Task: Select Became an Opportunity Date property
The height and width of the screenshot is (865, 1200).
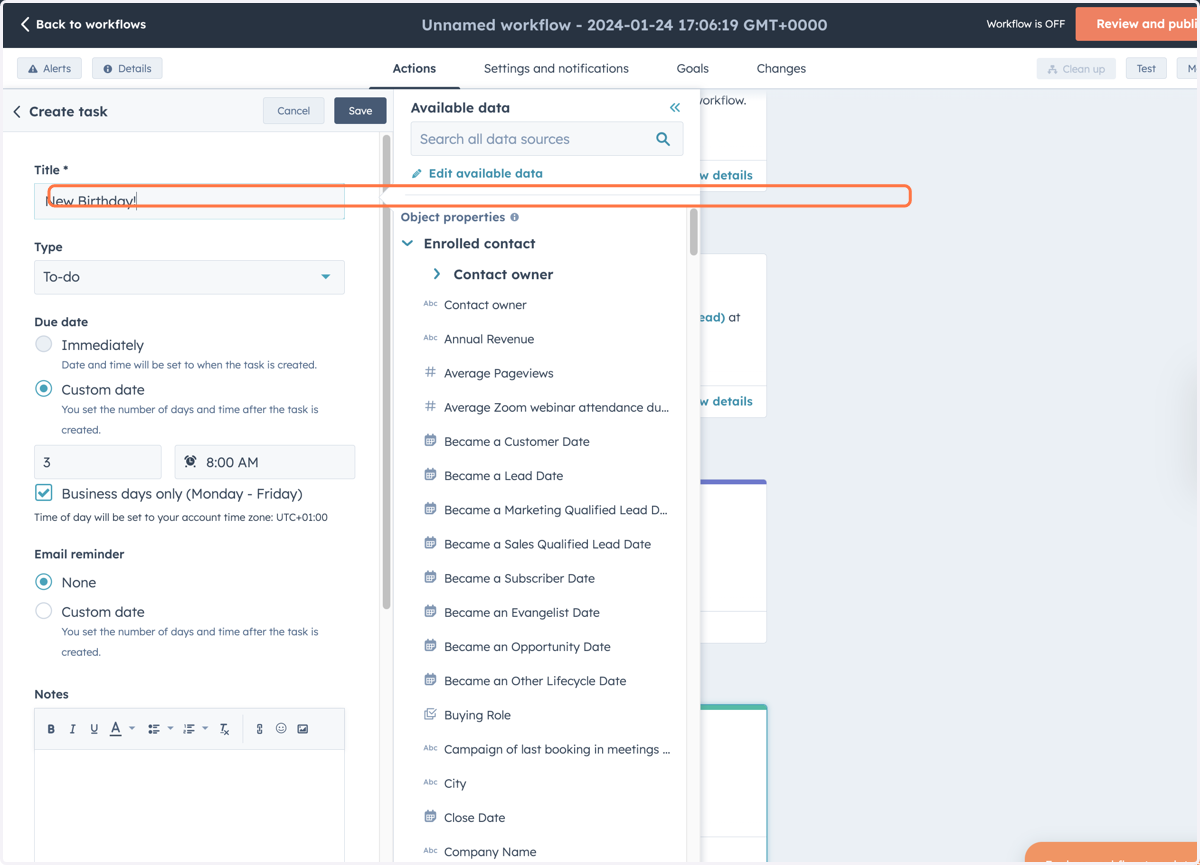Action: click(x=527, y=646)
